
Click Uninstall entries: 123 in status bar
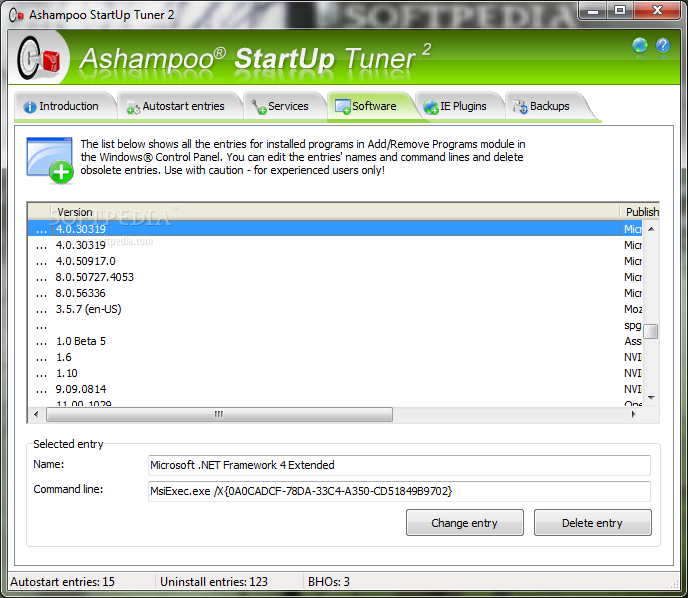coord(214,582)
